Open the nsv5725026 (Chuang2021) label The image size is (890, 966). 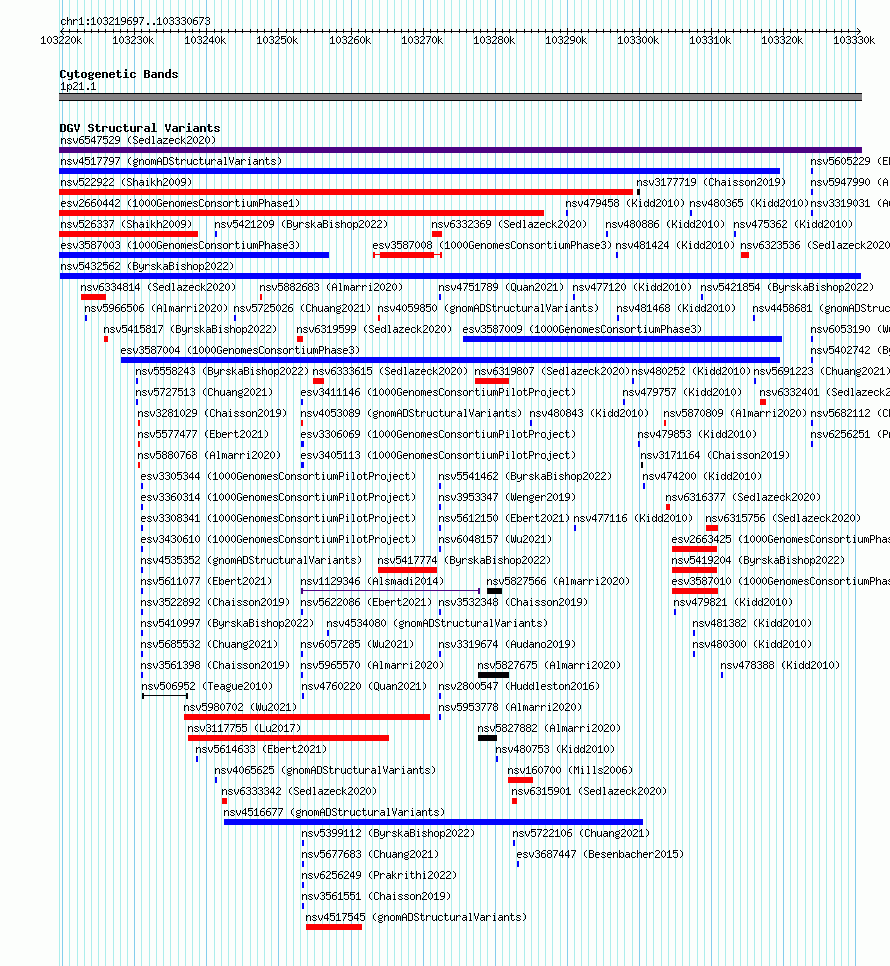302,307
